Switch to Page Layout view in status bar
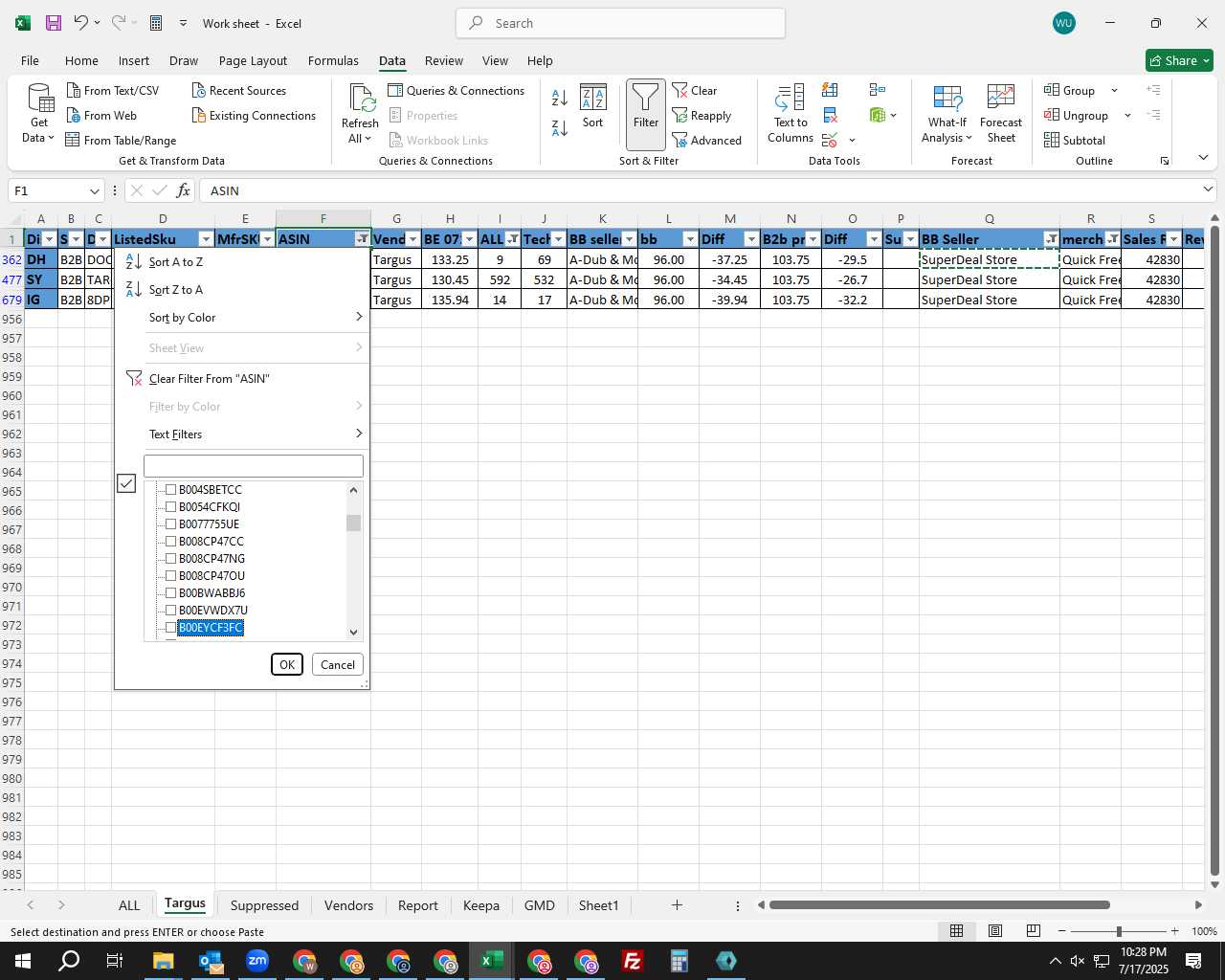 point(995,930)
